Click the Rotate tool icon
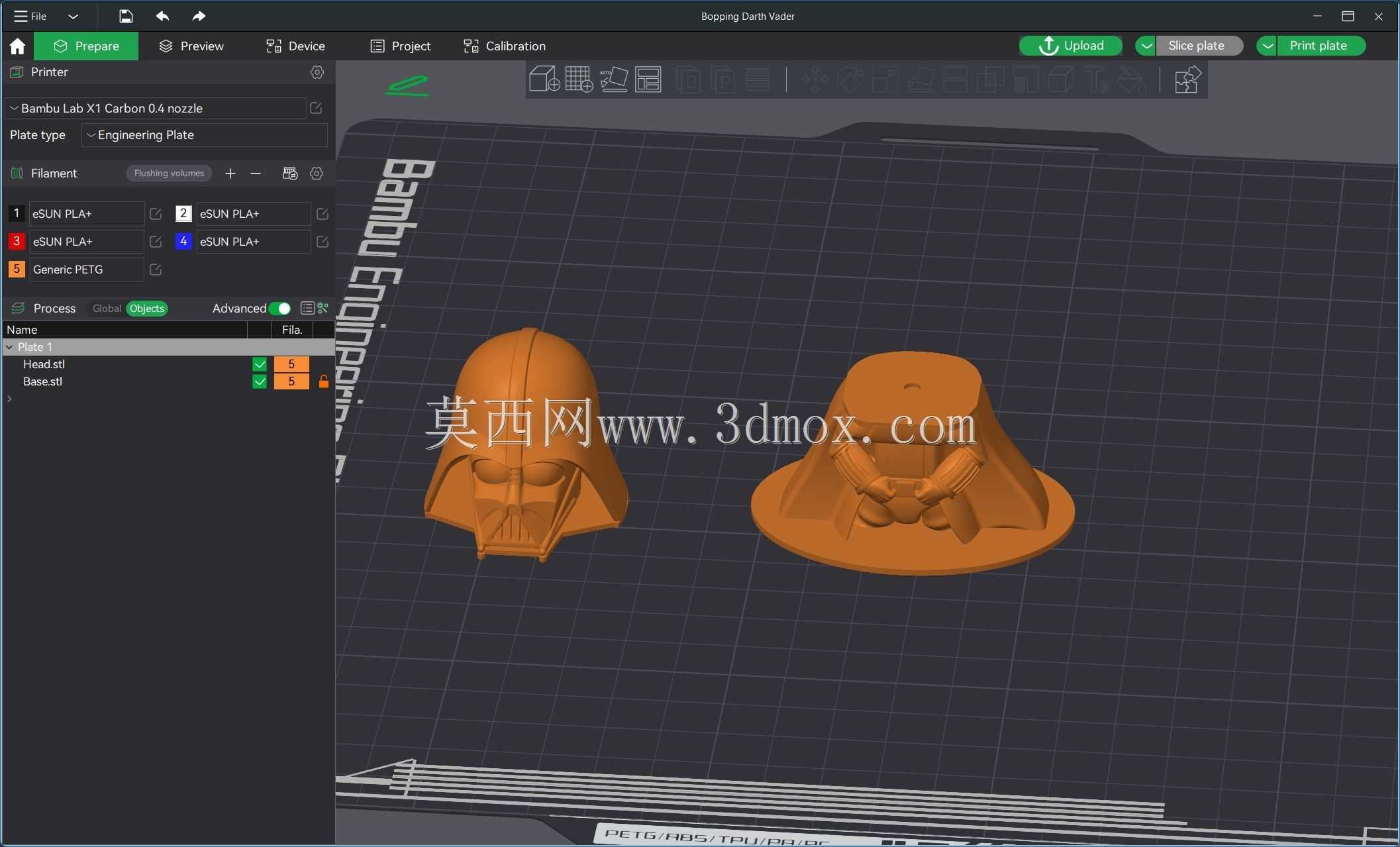The image size is (1400, 847). click(x=850, y=79)
